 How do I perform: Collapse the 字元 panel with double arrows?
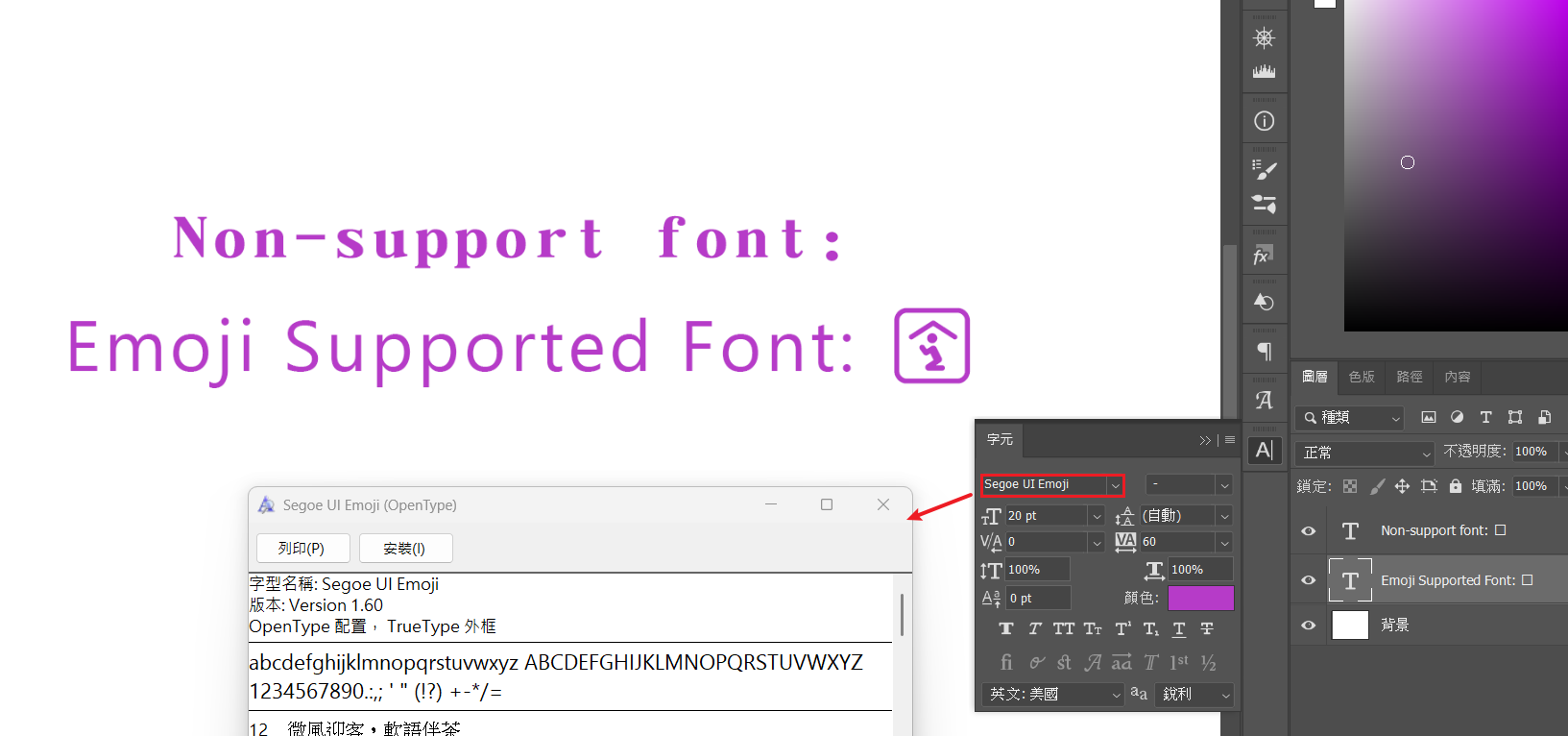(x=1205, y=440)
